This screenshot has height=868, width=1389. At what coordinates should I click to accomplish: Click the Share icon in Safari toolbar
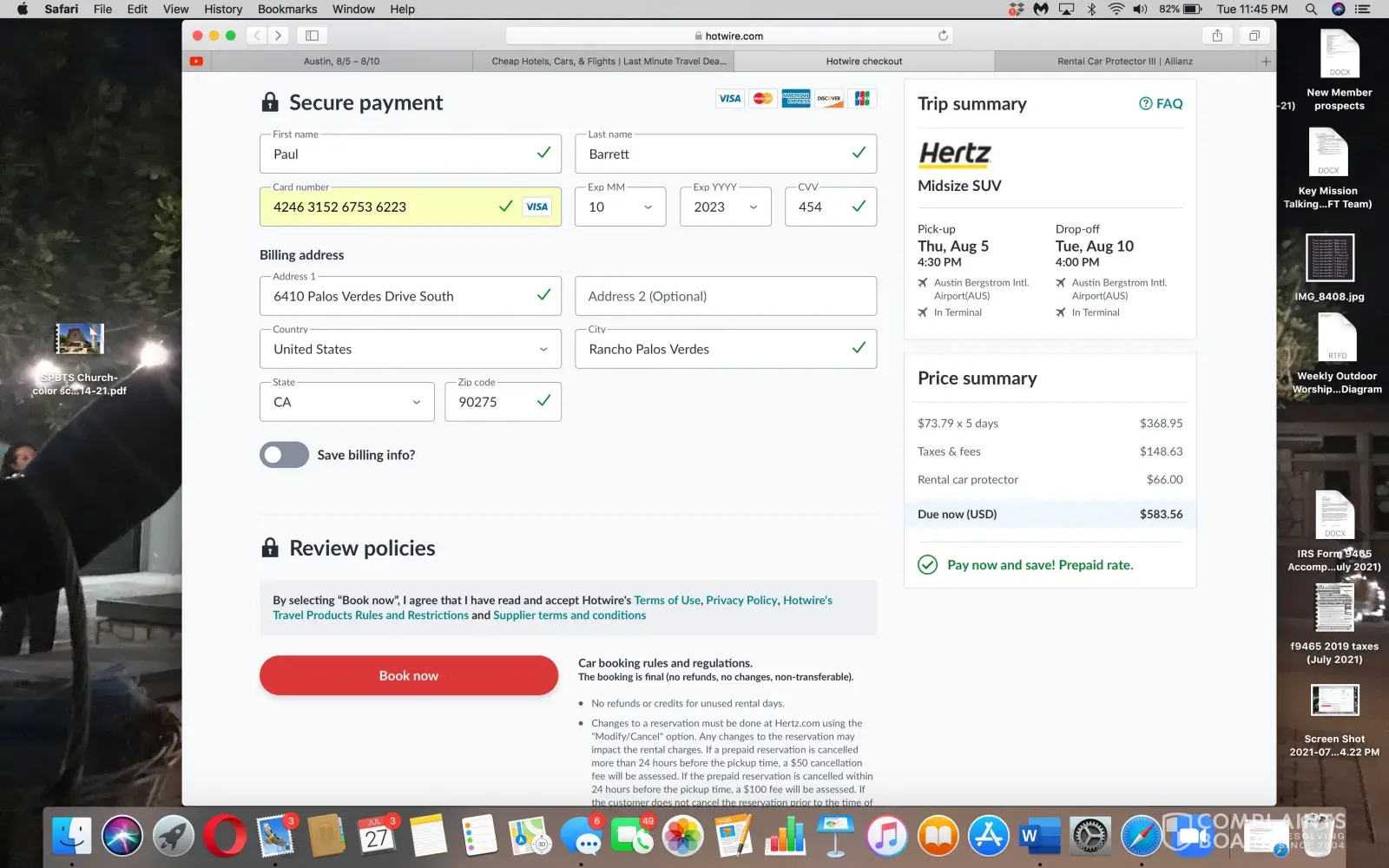(1217, 36)
